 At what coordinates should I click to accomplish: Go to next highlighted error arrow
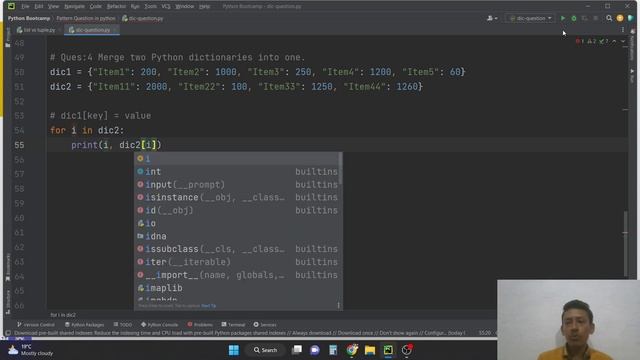pos(623,41)
